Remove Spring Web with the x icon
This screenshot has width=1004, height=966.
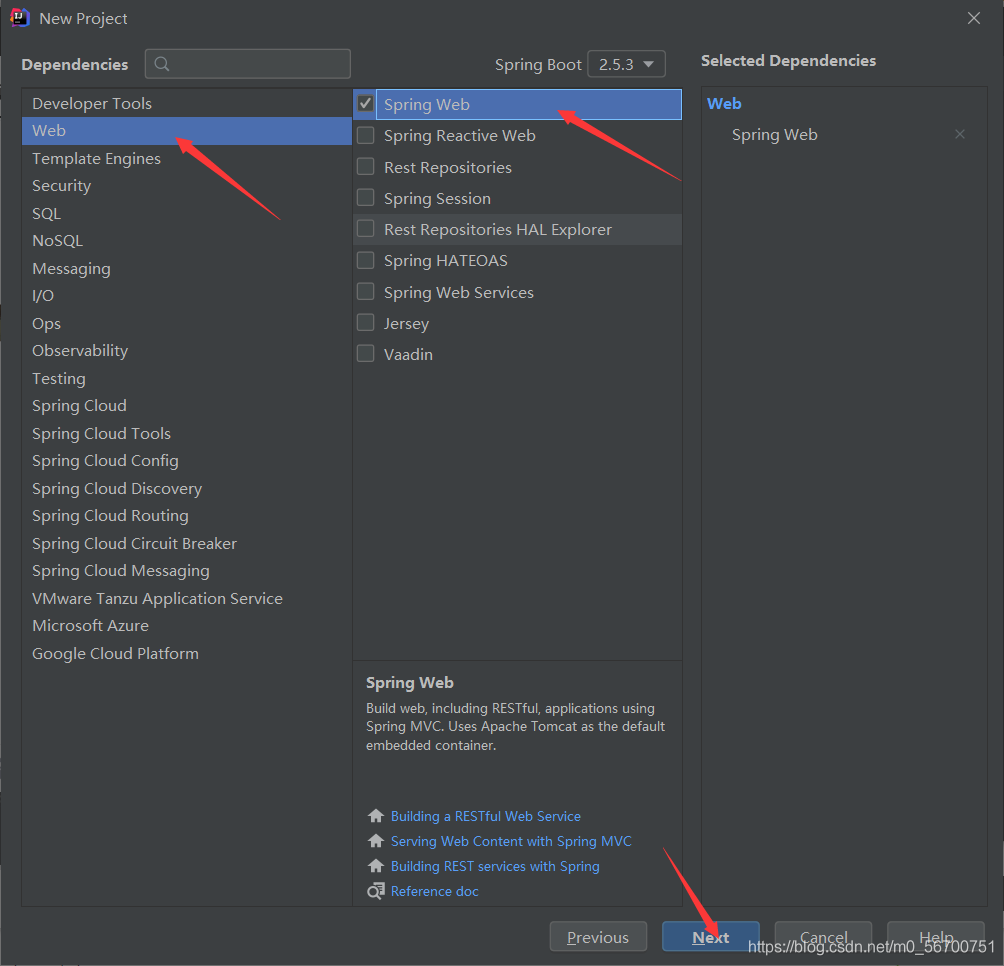960,134
